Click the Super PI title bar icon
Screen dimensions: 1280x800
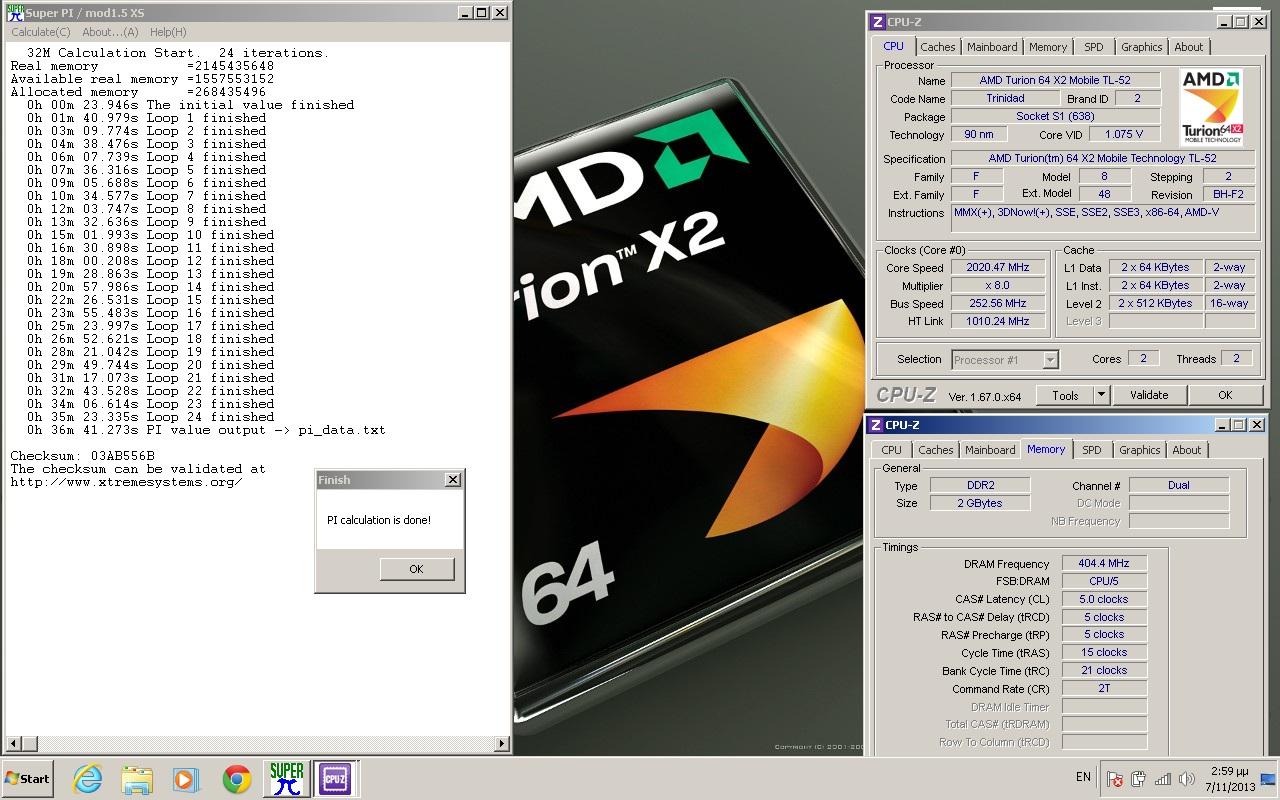(15, 13)
